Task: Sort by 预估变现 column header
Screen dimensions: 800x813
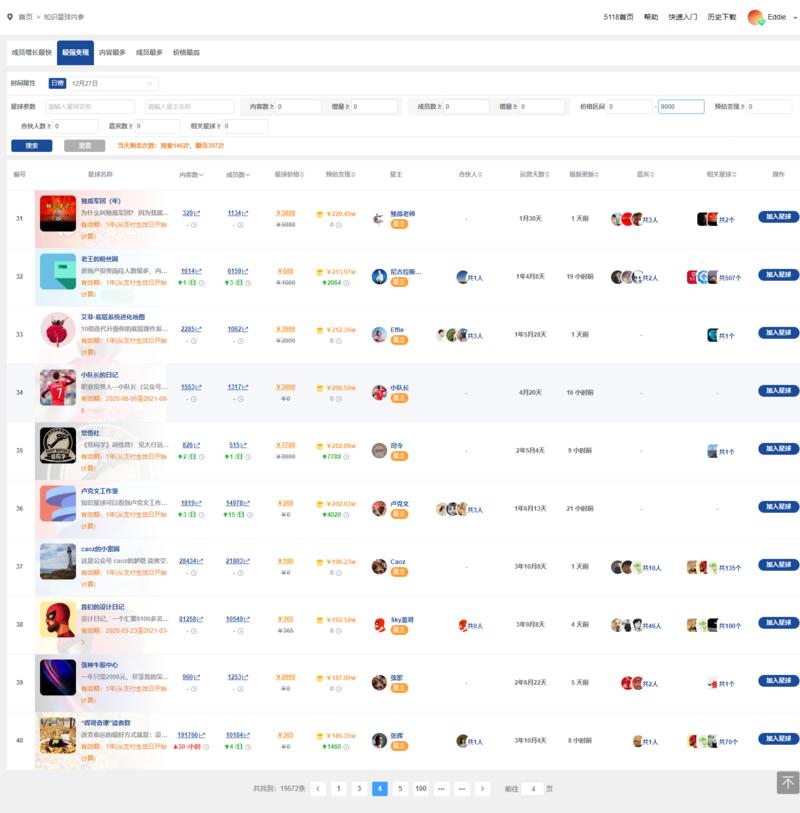Action: pos(340,174)
